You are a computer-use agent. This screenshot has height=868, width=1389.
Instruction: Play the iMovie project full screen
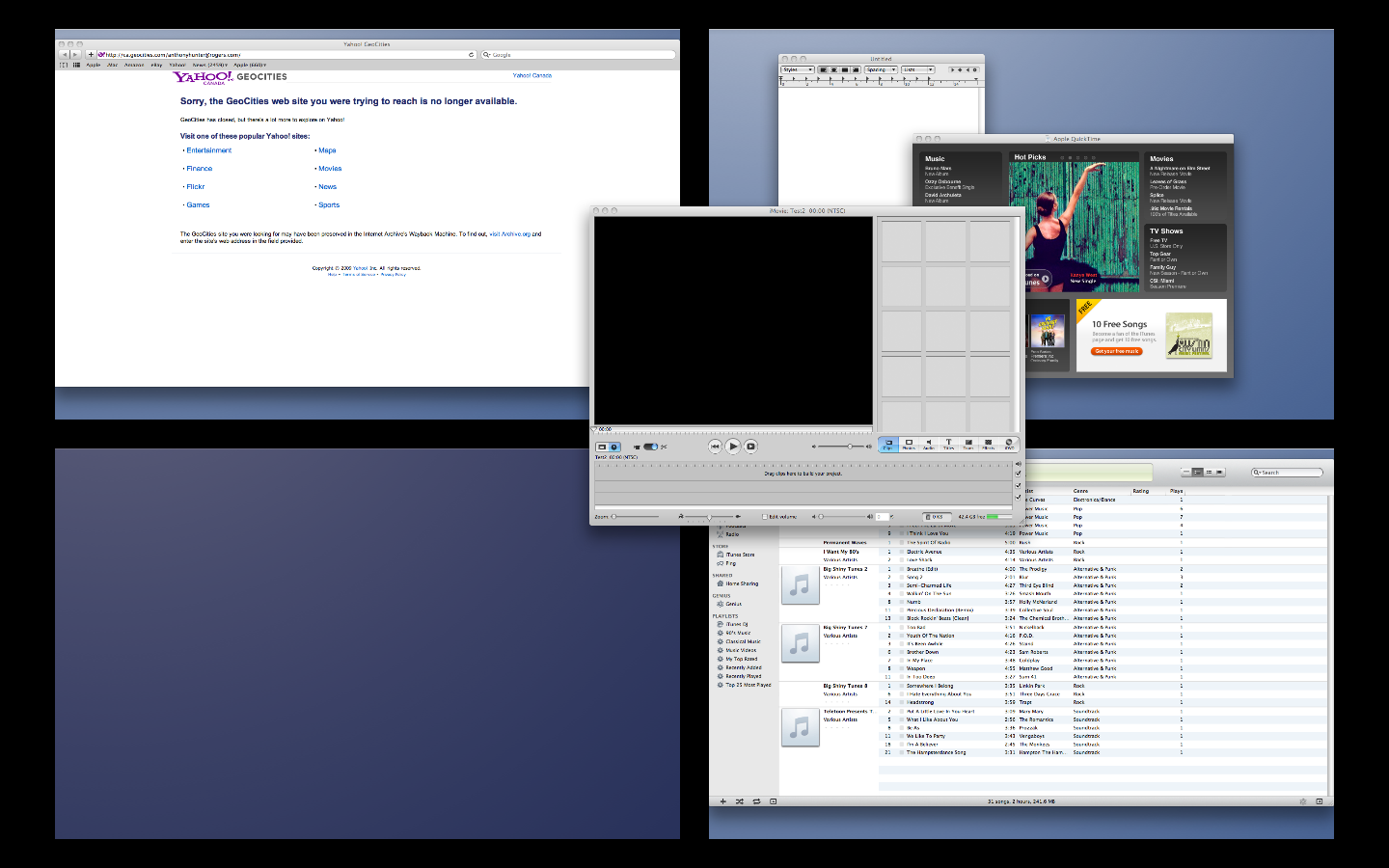tap(751, 447)
